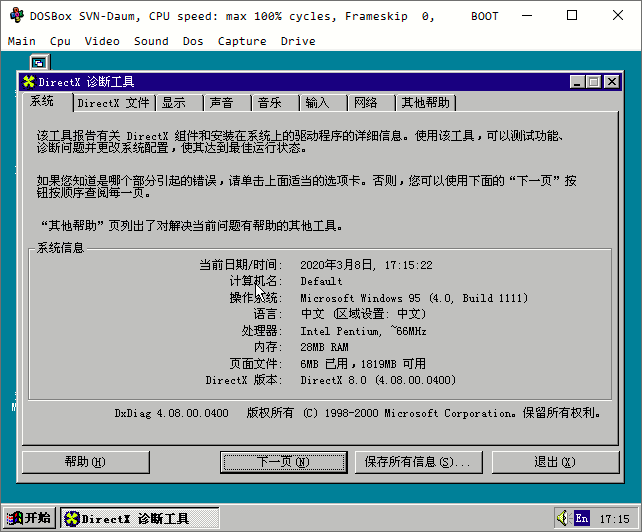Open the 开始 Start button

(x=29, y=518)
